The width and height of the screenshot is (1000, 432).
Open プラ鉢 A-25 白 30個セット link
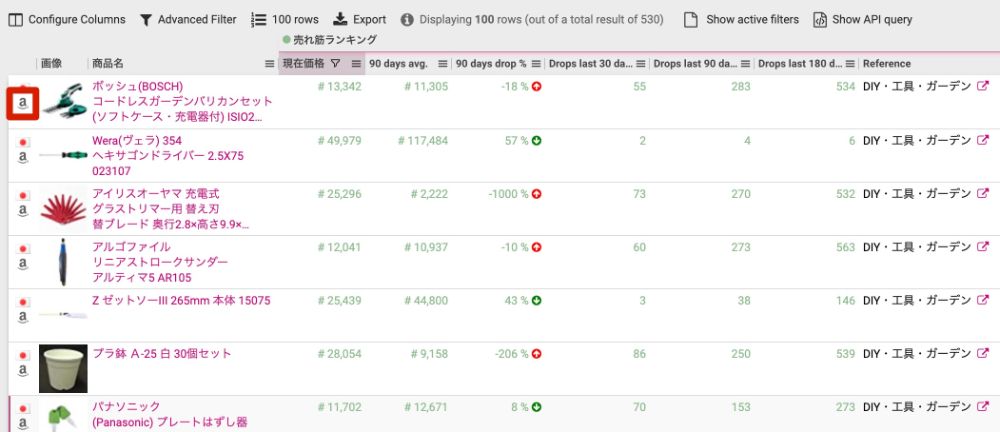pos(161,354)
